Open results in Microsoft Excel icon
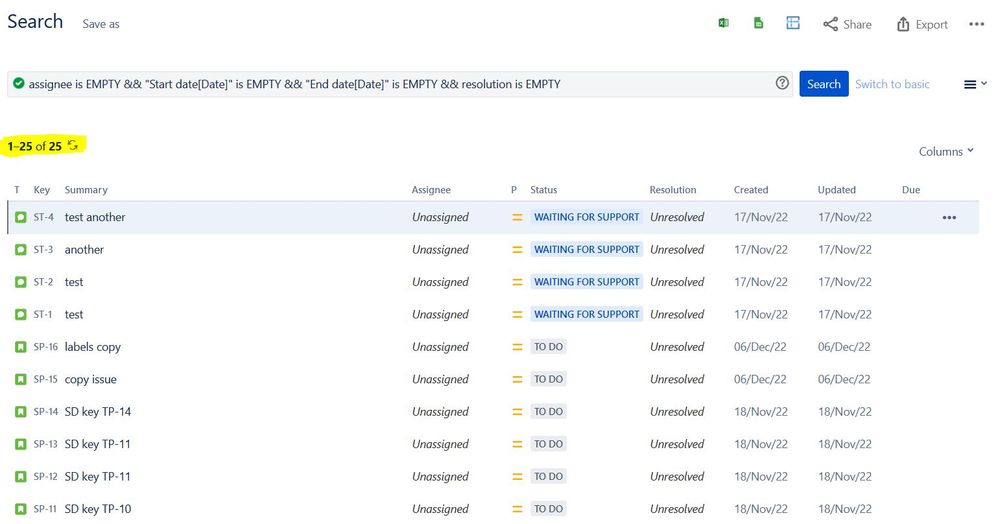This screenshot has height=524, width=998. (x=723, y=24)
